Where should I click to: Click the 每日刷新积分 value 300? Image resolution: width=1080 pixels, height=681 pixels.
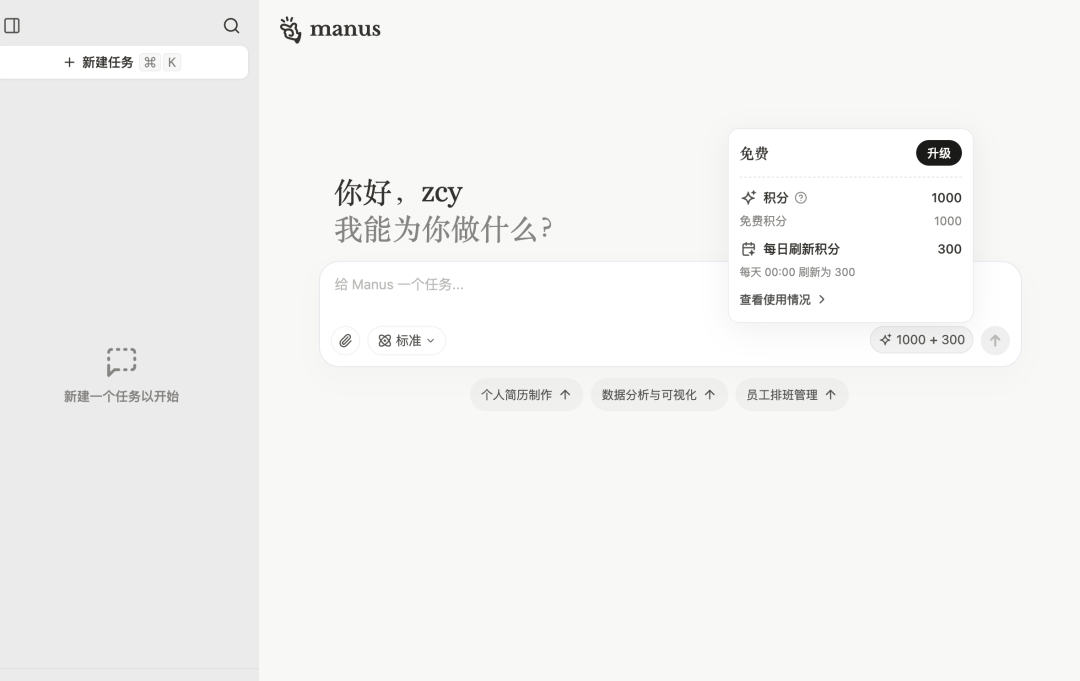tap(949, 249)
